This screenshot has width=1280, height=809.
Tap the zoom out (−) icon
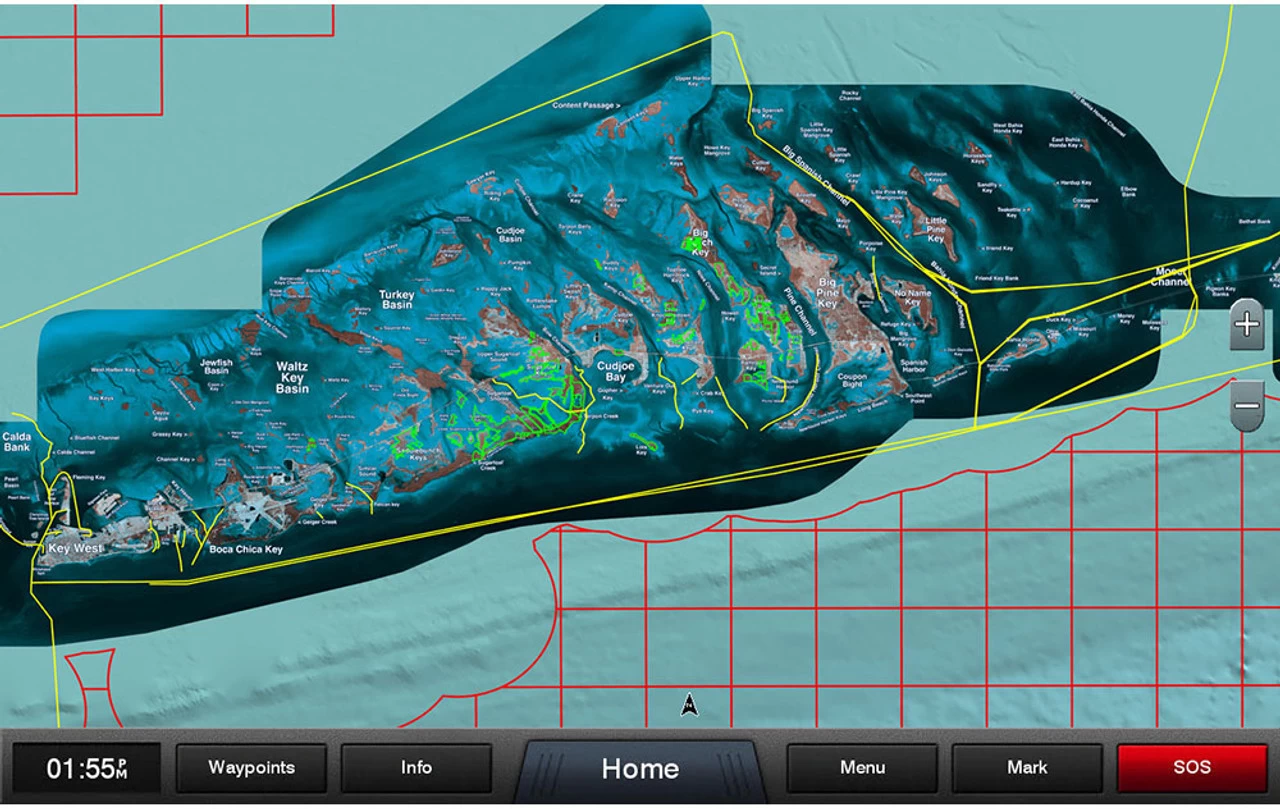tap(1246, 403)
